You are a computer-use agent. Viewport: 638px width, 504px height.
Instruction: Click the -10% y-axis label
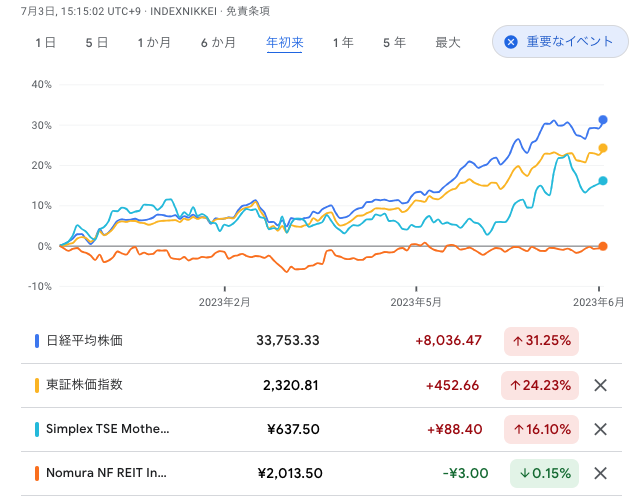[x=40, y=286]
